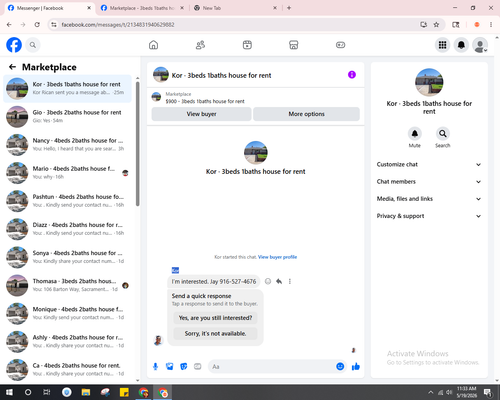The width and height of the screenshot is (500, 400).
Task: Expand the Privacy & support section
Action: tap(429, 216)
